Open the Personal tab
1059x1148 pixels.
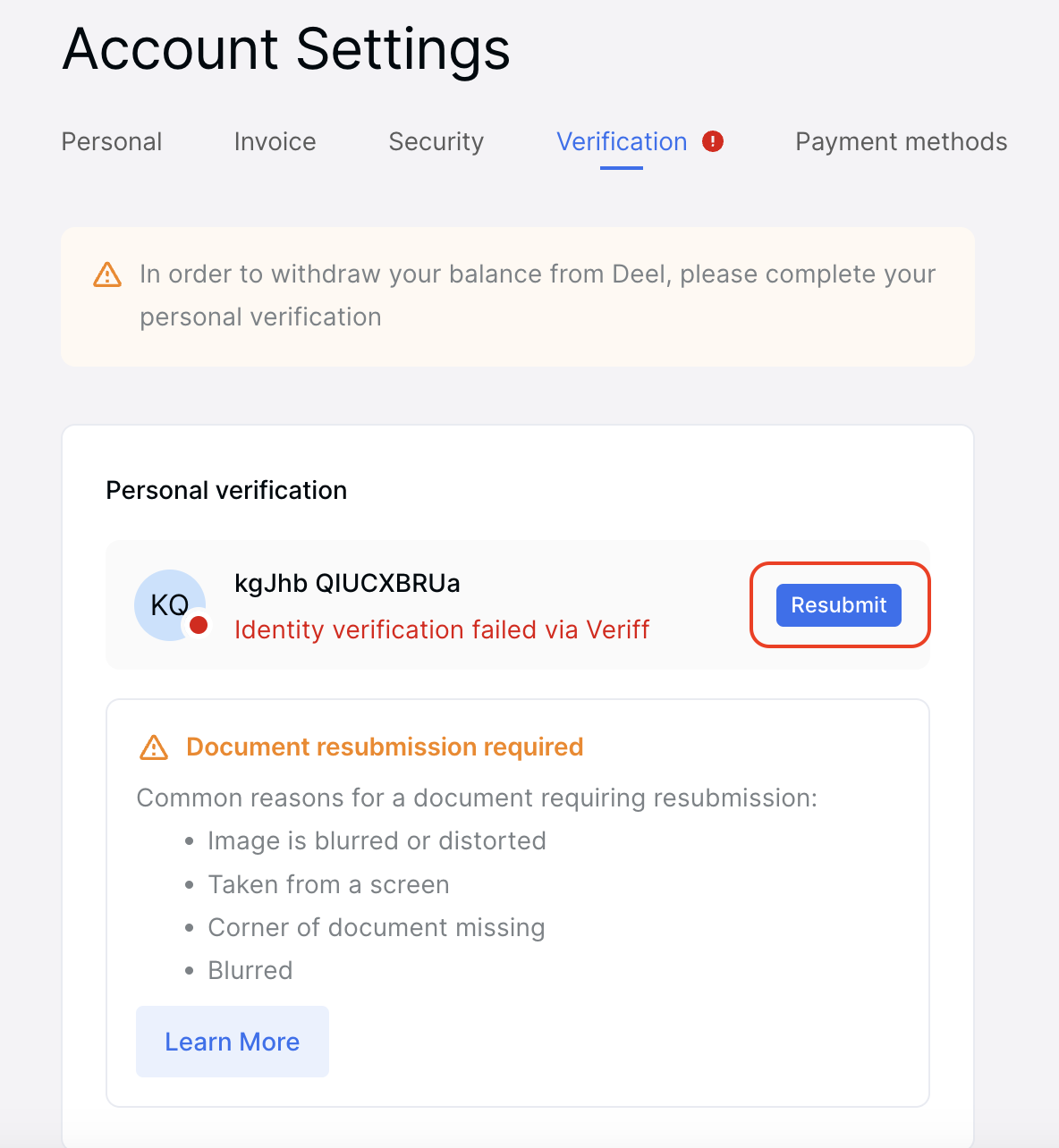(x=111, y=141)
